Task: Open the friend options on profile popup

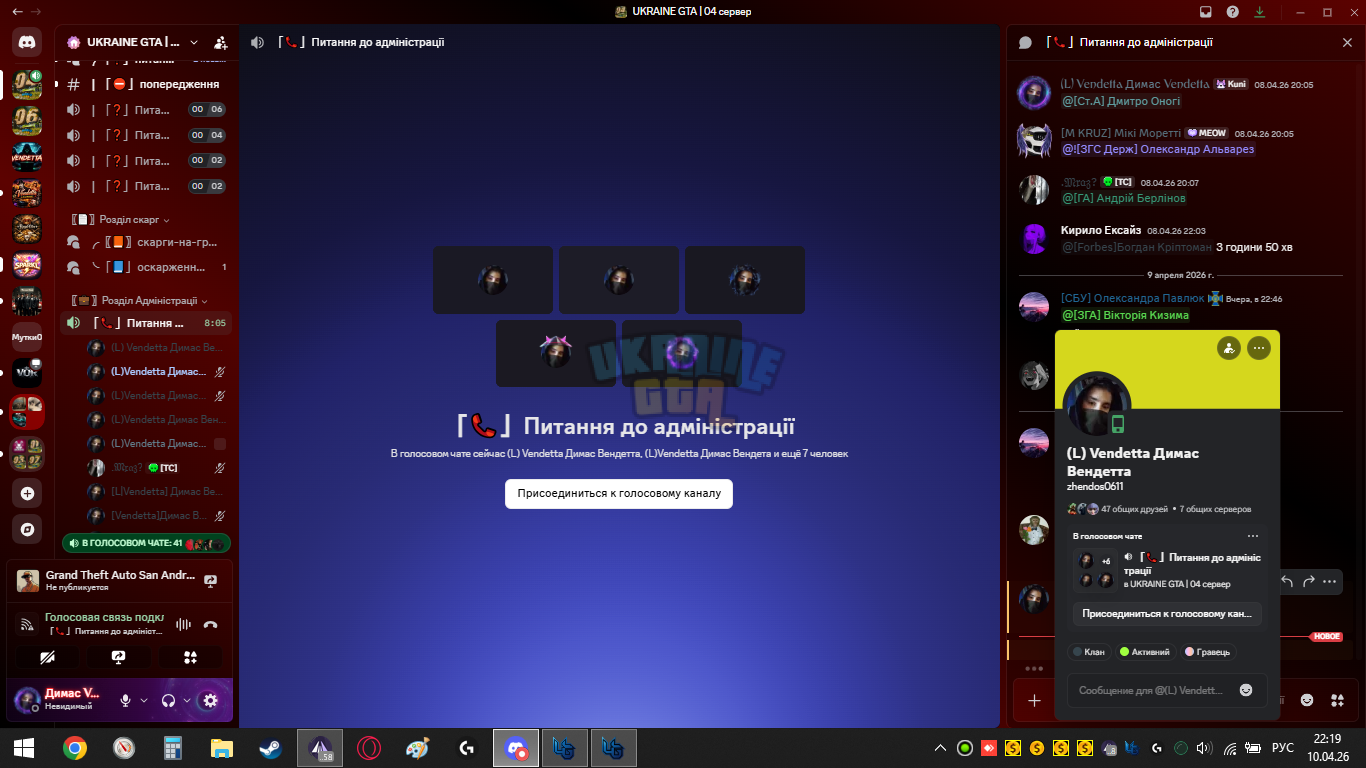Action: 1229,347
